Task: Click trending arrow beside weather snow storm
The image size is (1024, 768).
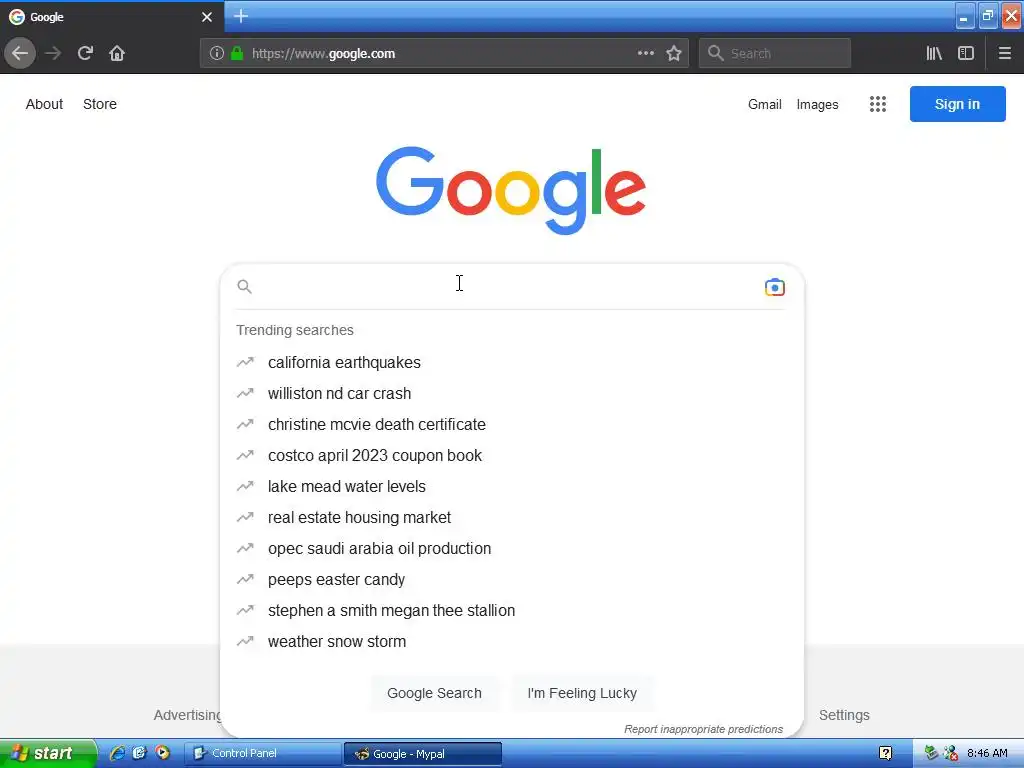Action: click(x=245, y=641)
